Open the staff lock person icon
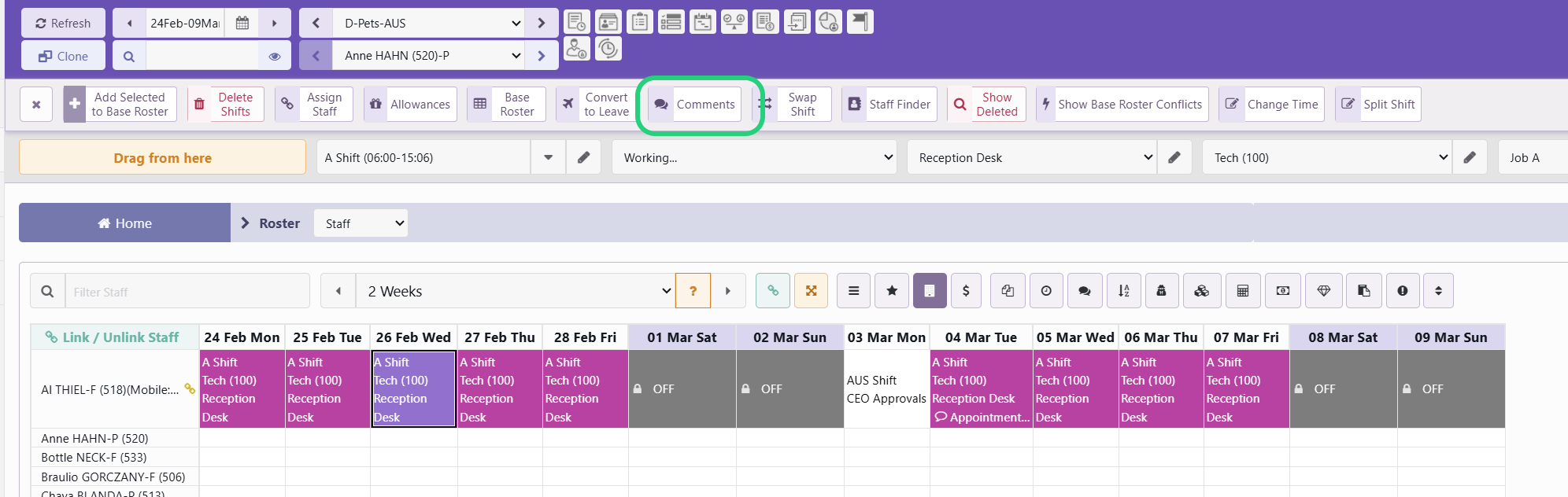The image size is (1568, 497). point(577,49)
